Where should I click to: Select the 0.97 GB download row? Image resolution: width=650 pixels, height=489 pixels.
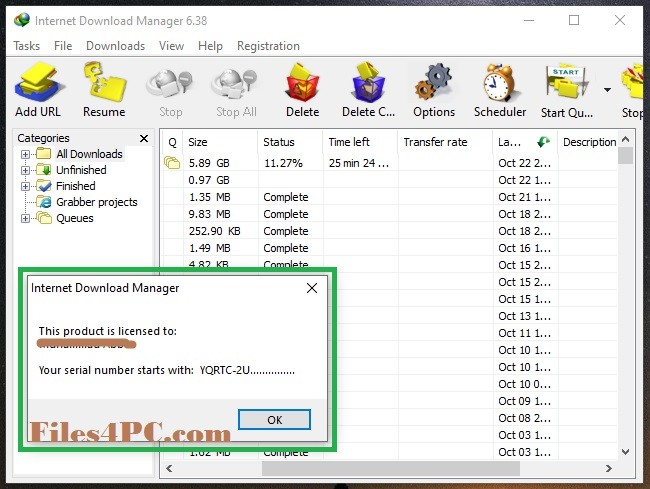point(390,180)
